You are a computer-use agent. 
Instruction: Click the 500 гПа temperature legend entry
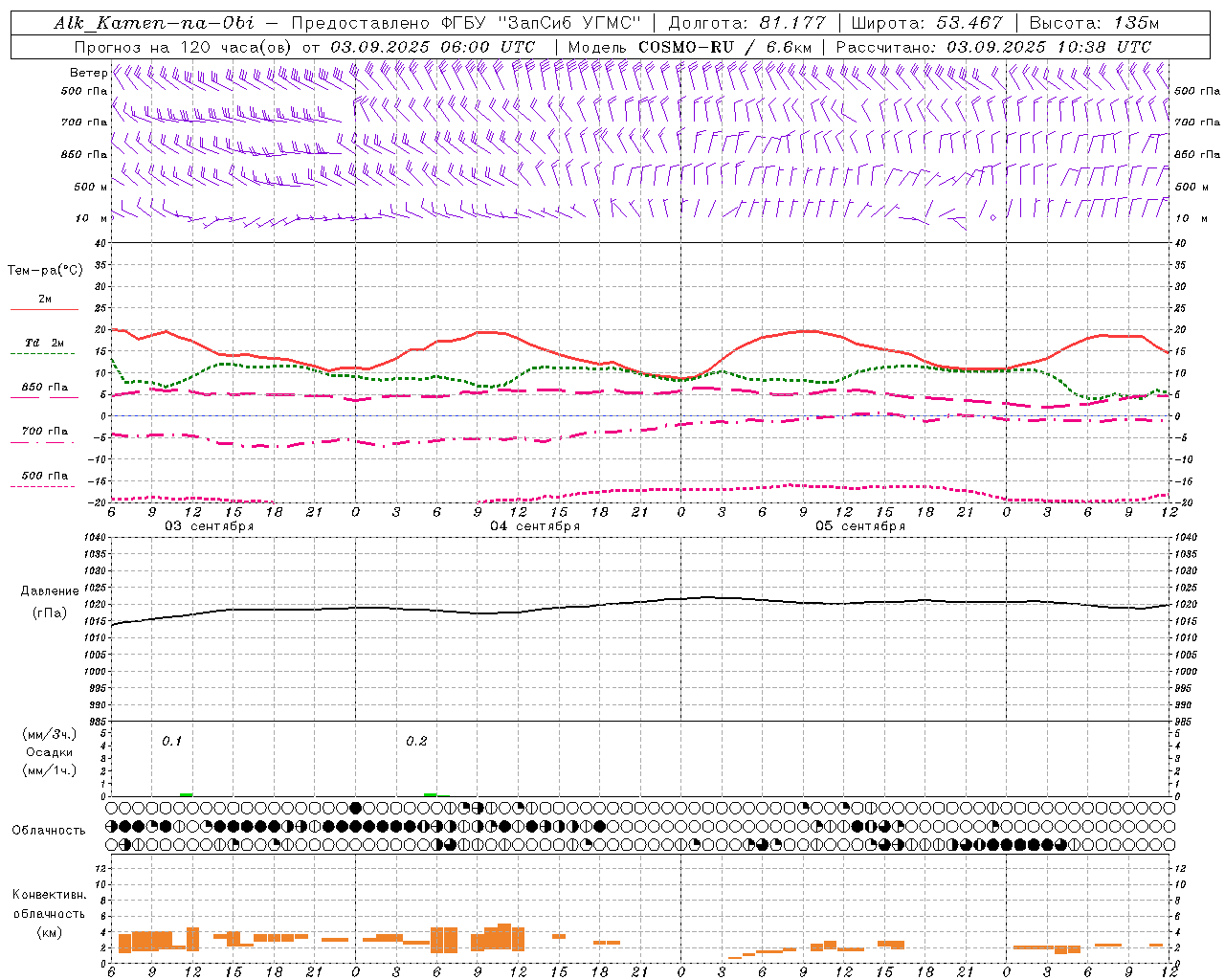pos(44,476)
